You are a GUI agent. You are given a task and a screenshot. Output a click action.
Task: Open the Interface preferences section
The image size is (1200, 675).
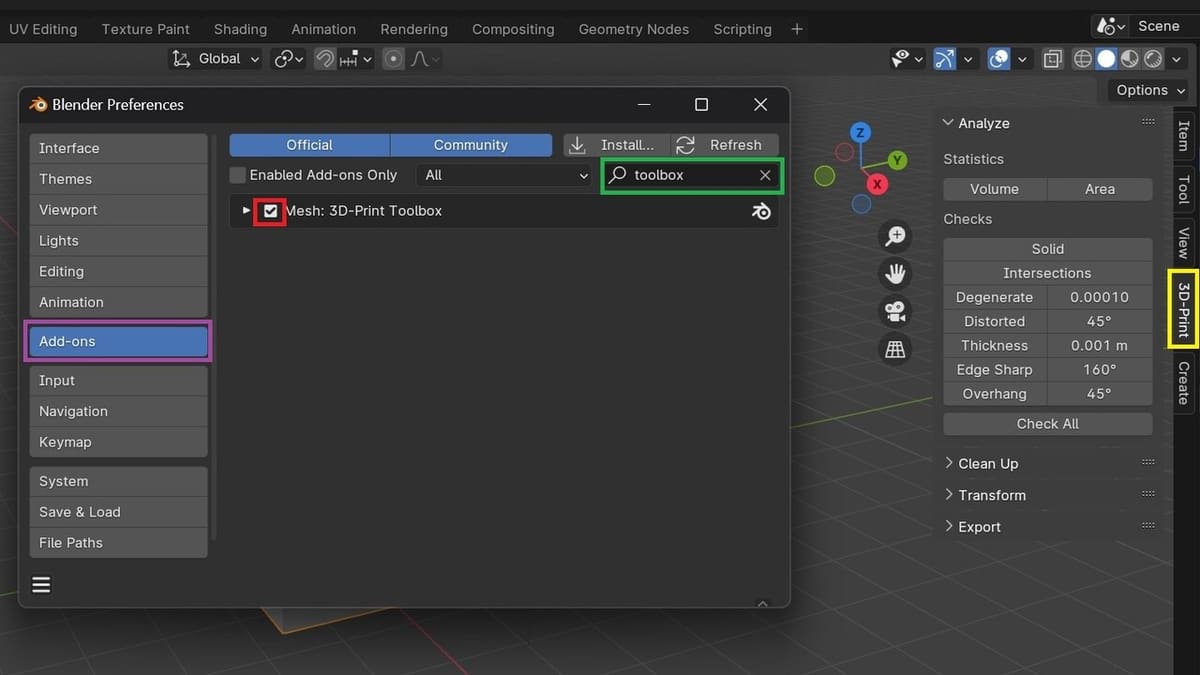118,148
